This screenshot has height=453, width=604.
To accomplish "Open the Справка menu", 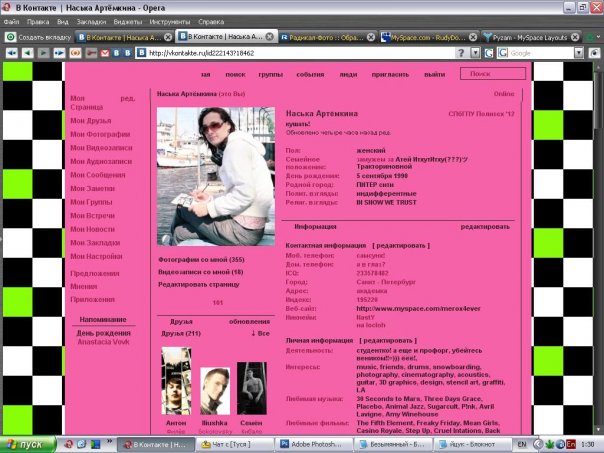I will (x=211, y=22).
